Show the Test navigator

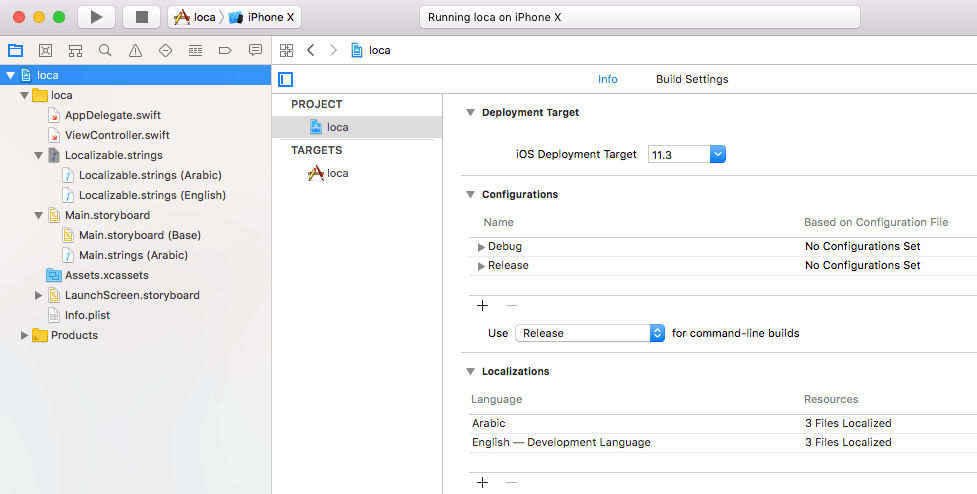[165, 50]
